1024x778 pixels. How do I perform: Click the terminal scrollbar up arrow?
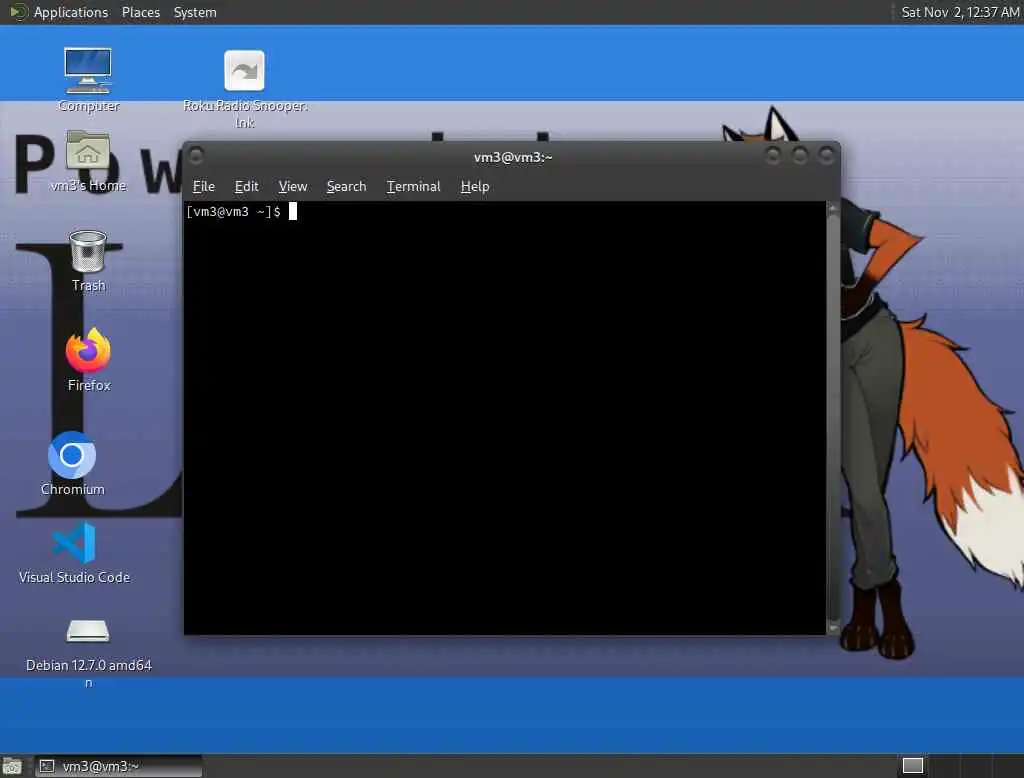pyautogui.click(x=833, y=208)
